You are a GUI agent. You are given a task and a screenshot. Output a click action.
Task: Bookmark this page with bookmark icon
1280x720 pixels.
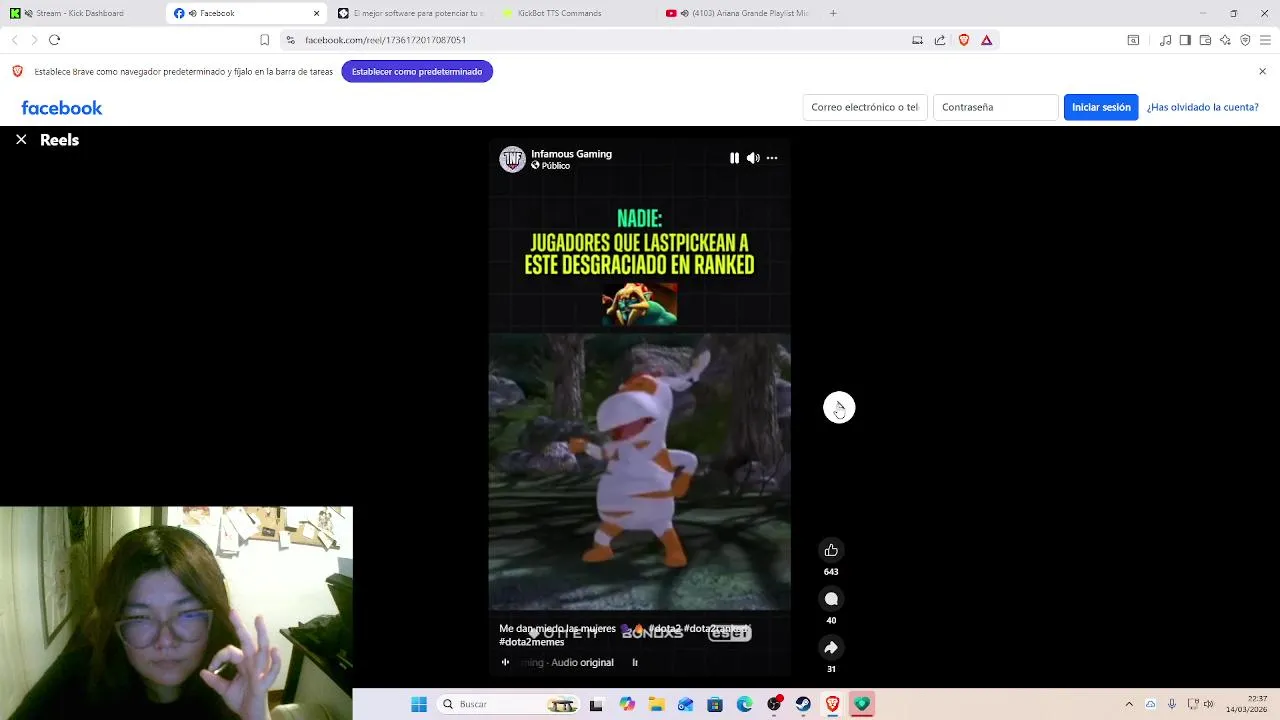[264, 40]
